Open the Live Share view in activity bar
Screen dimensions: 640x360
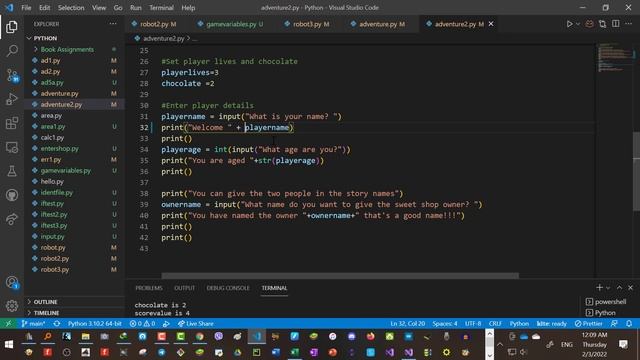[x=12, y=219]
